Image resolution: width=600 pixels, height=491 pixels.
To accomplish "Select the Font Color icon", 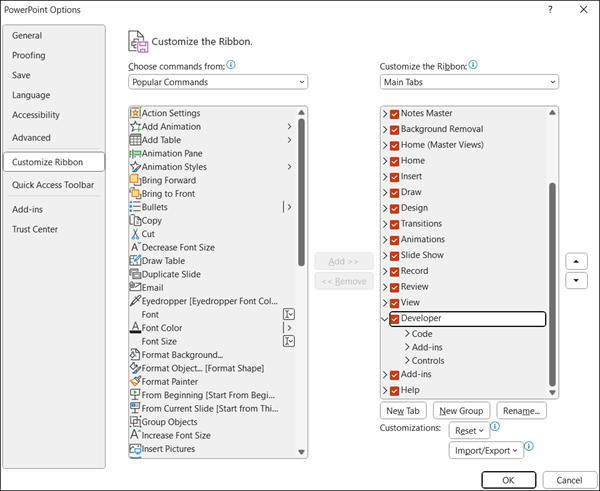I will pyautogui.click(x=135, y=328).
